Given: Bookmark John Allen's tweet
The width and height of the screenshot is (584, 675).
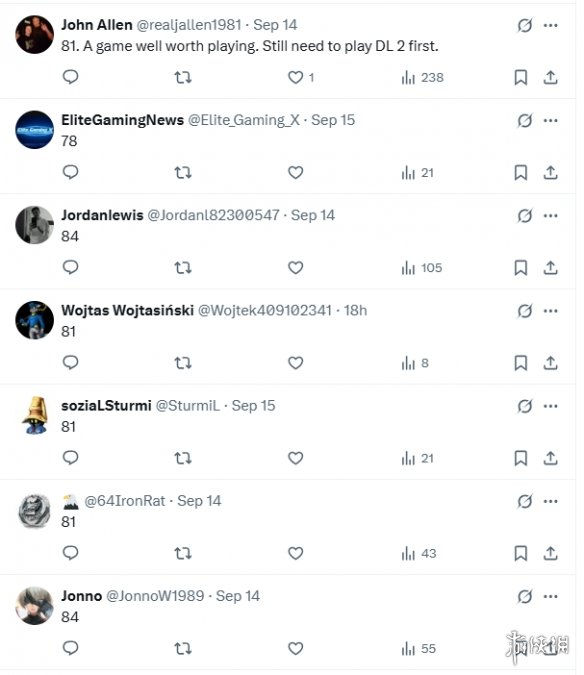Looking at the screenshot, I should tap(521, 77).
